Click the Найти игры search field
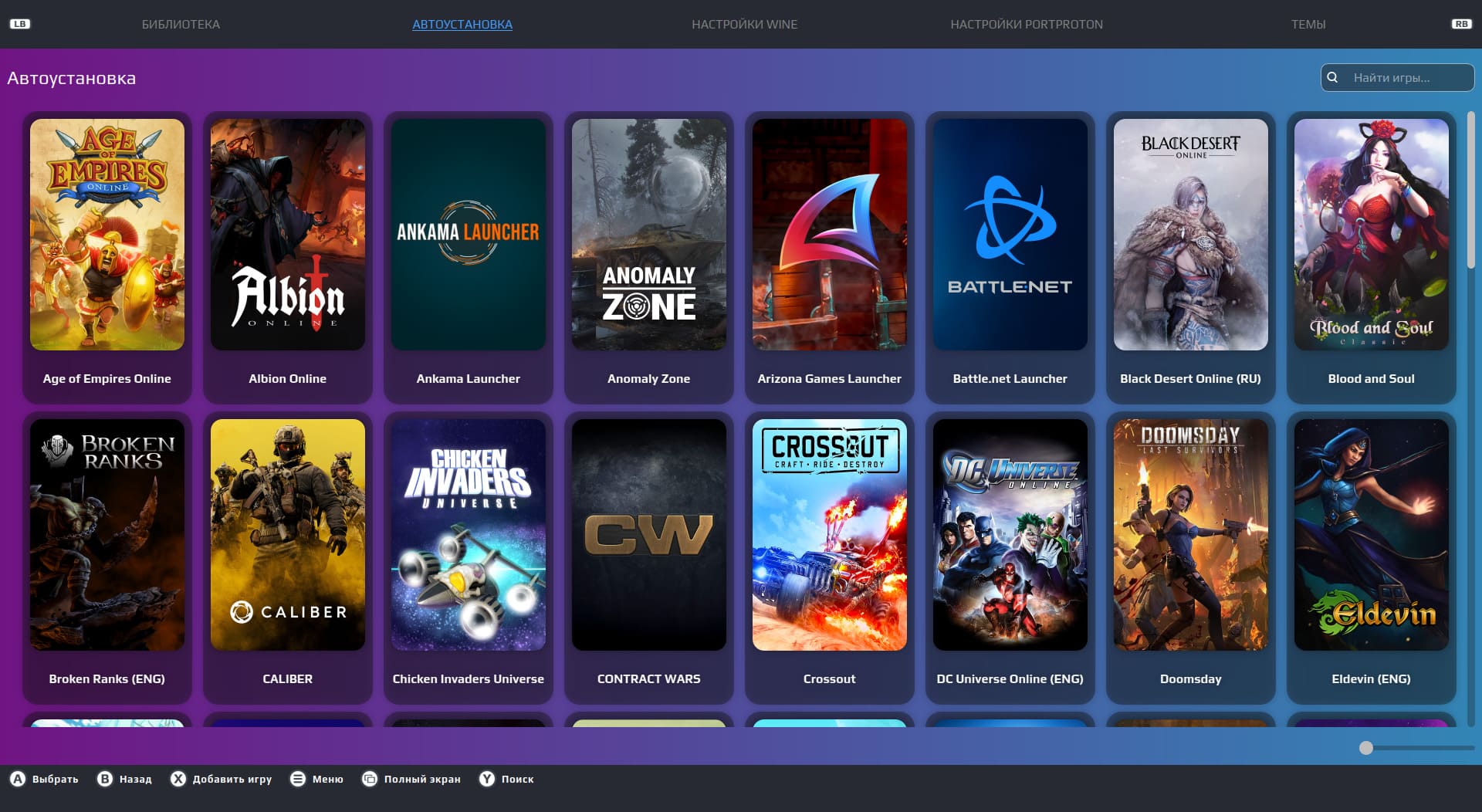The height and width of the screenshot is (812, 1482). 1405,78
